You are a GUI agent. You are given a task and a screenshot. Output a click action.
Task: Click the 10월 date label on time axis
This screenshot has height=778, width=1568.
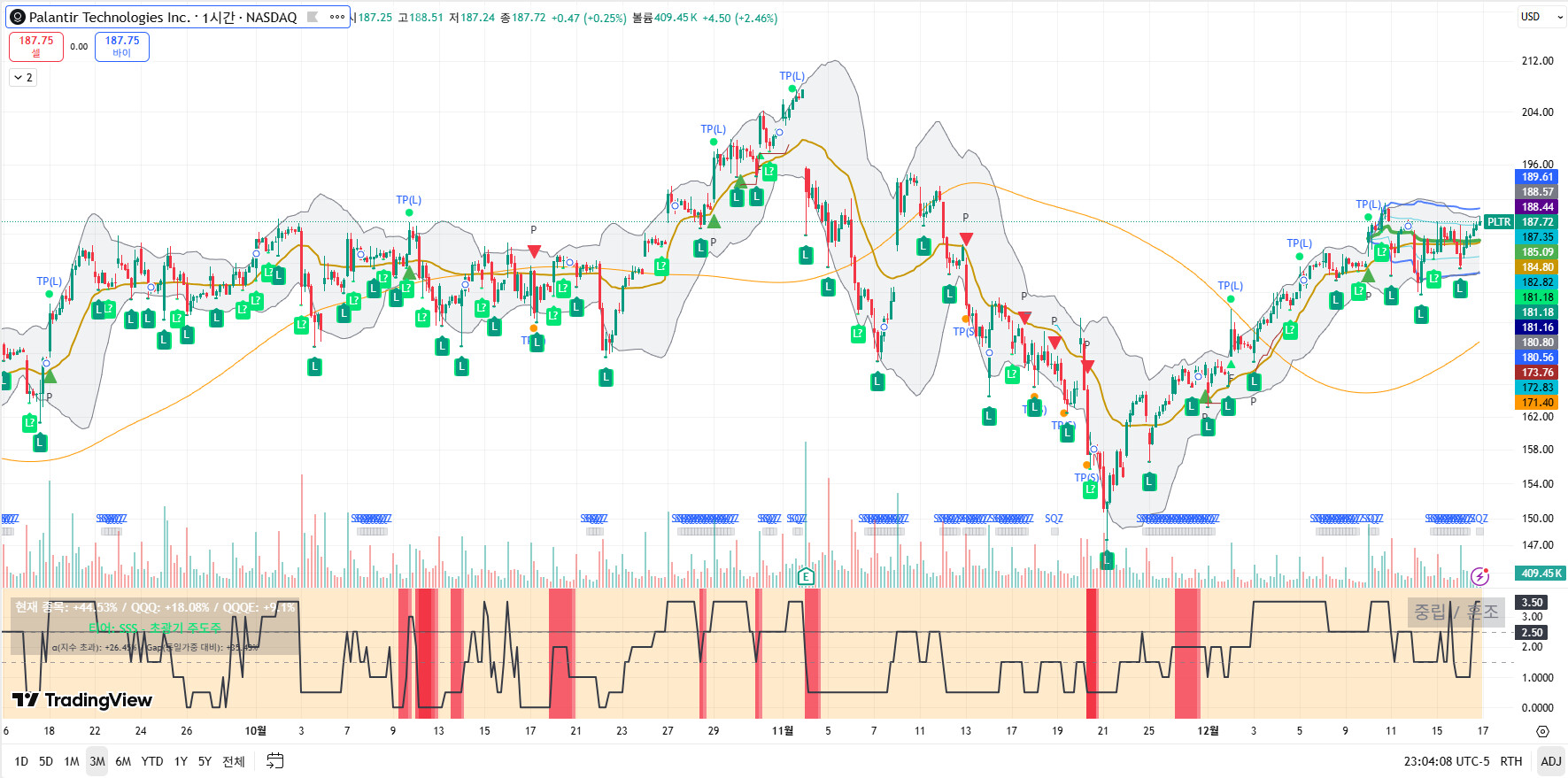point(255,731)
